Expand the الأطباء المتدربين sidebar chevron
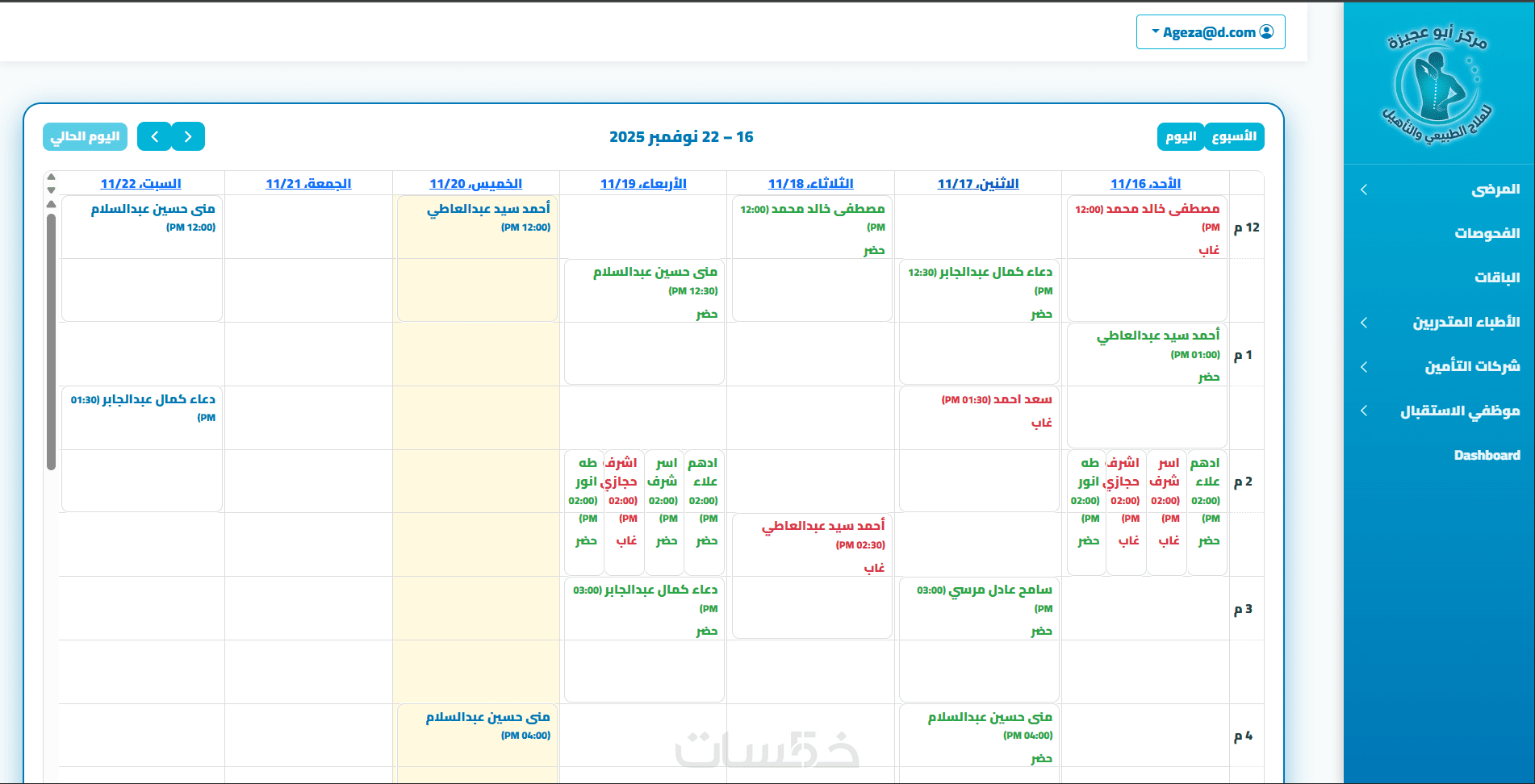Image resolution: width=1535 pixels, height=784 pixels. (x=1364, y=323)
